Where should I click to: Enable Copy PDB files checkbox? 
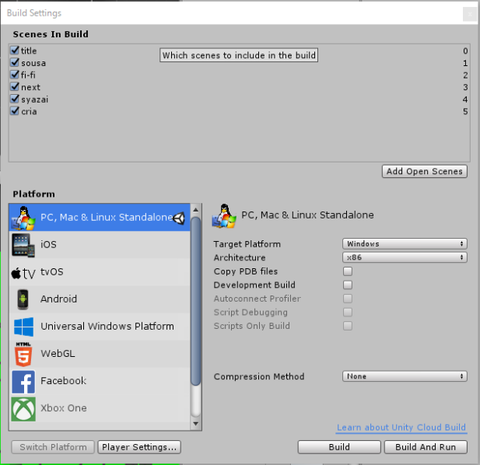[348, 271]
